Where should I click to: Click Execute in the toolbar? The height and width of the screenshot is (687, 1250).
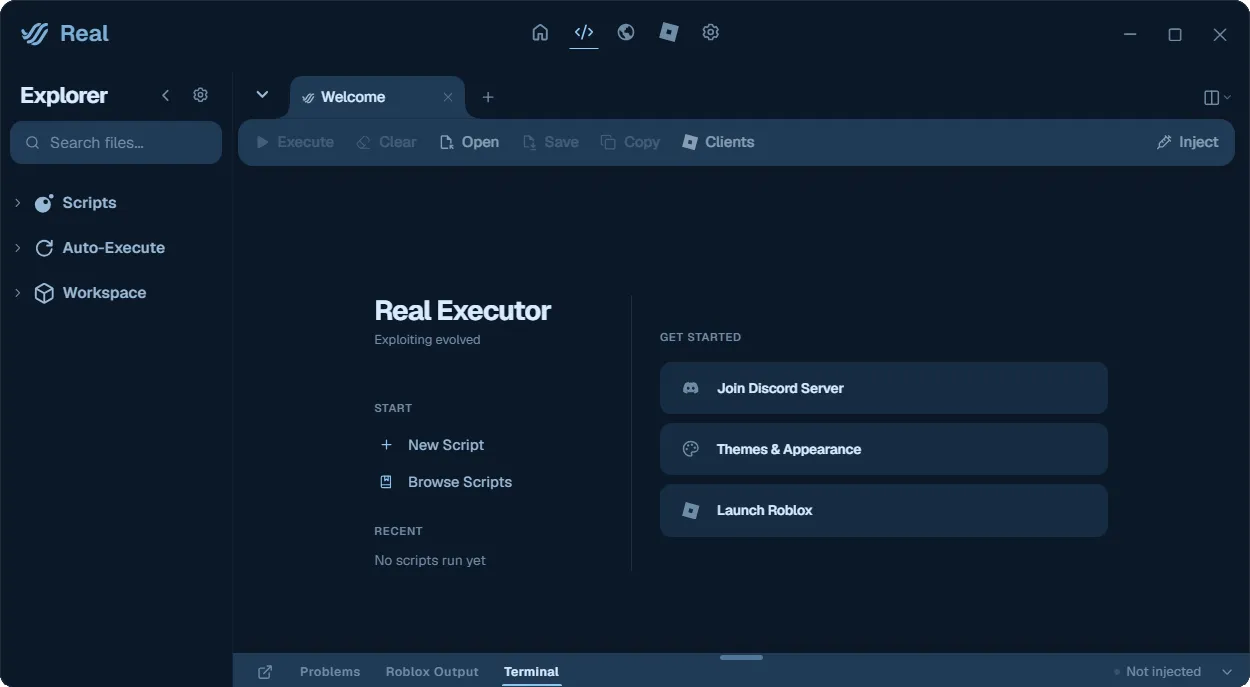coord(295,142)
